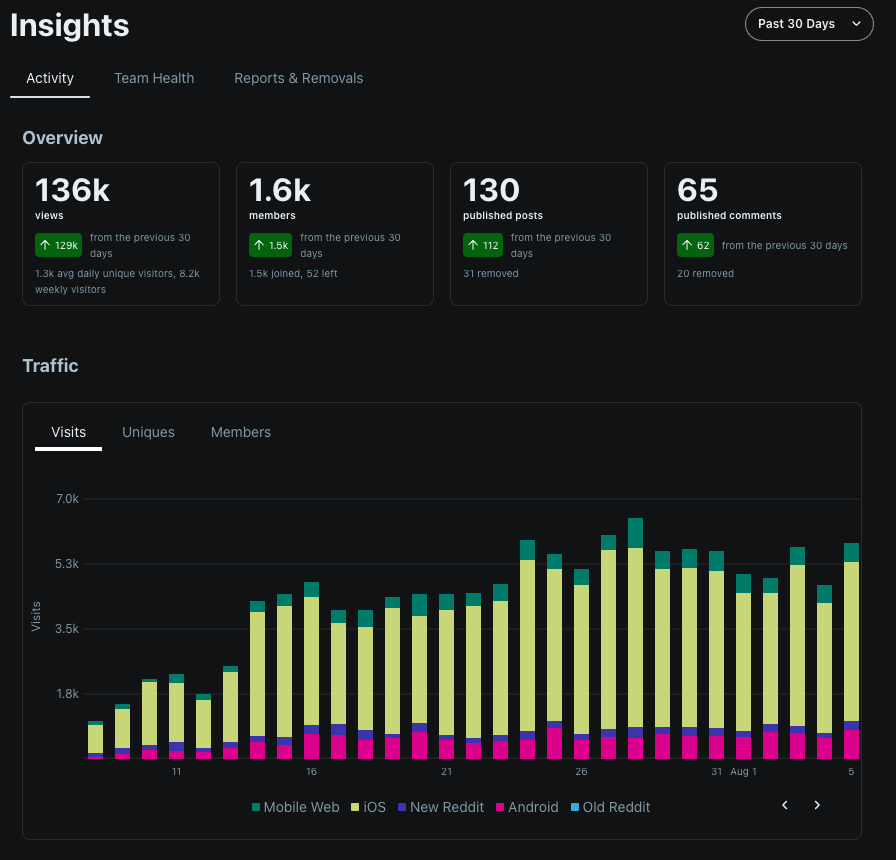Click the Android legend color swatch
Viewport: 896px width, 860px height.
(500, 807)
